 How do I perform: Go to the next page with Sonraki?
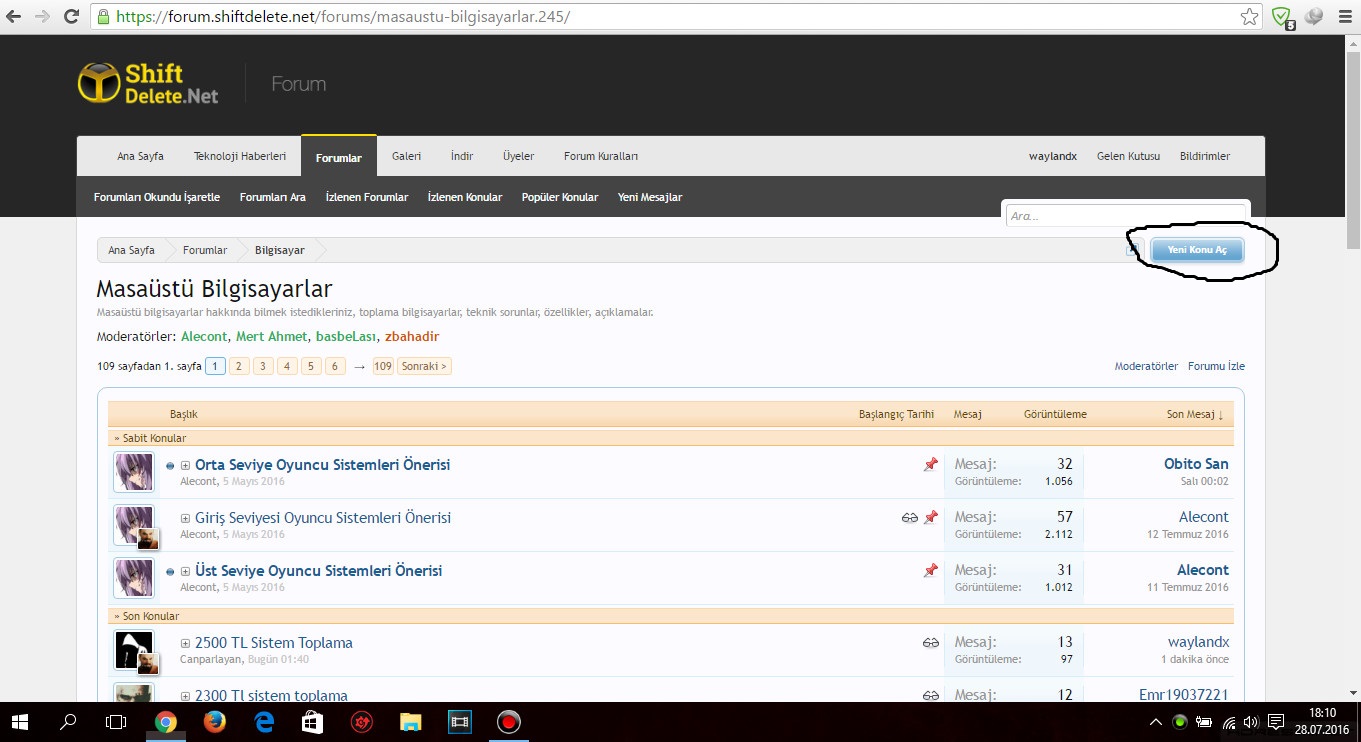click(x=424, y=366)
